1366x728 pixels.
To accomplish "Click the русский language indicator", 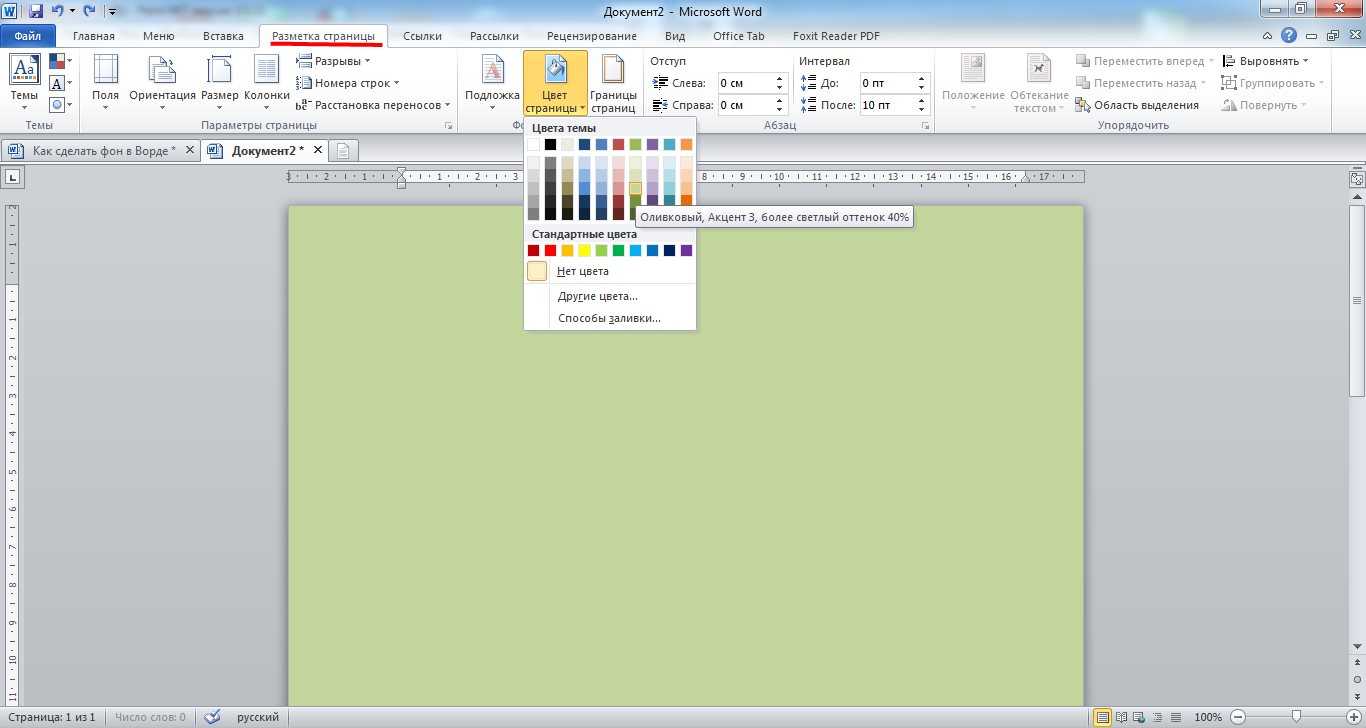I will (x=258, y=717).
